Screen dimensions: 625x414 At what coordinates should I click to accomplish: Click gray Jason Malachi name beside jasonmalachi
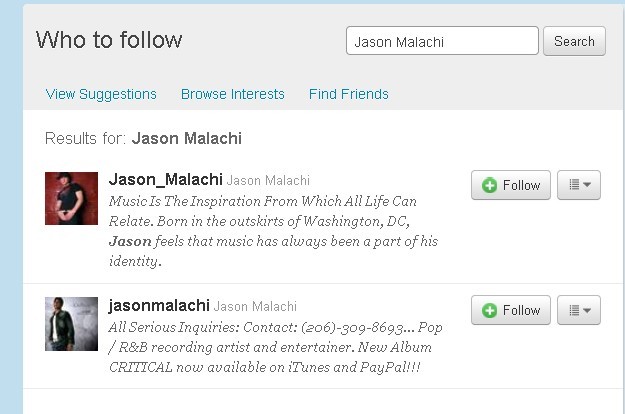pyautogui.click(x=255, y=306)
